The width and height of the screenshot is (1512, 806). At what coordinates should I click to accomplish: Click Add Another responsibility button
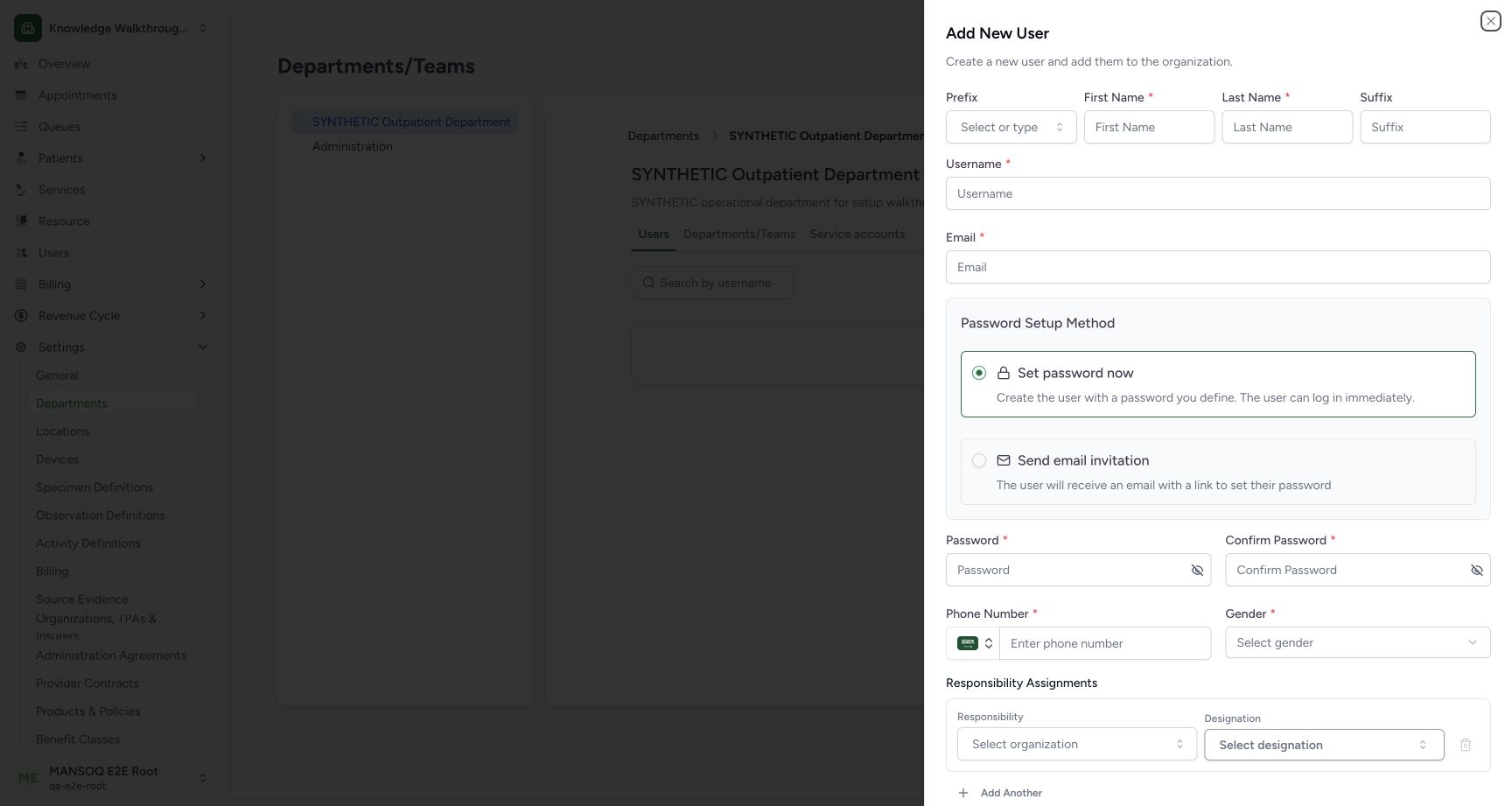click(999, 793)
